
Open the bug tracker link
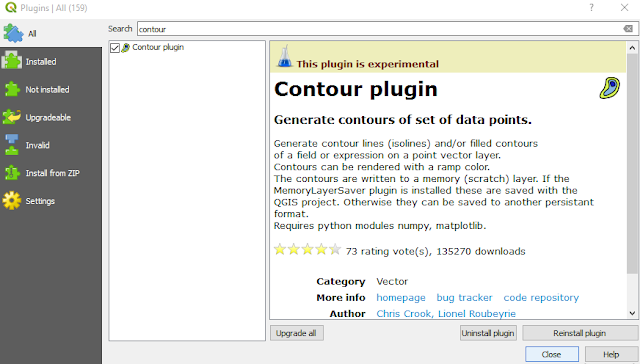464,298
